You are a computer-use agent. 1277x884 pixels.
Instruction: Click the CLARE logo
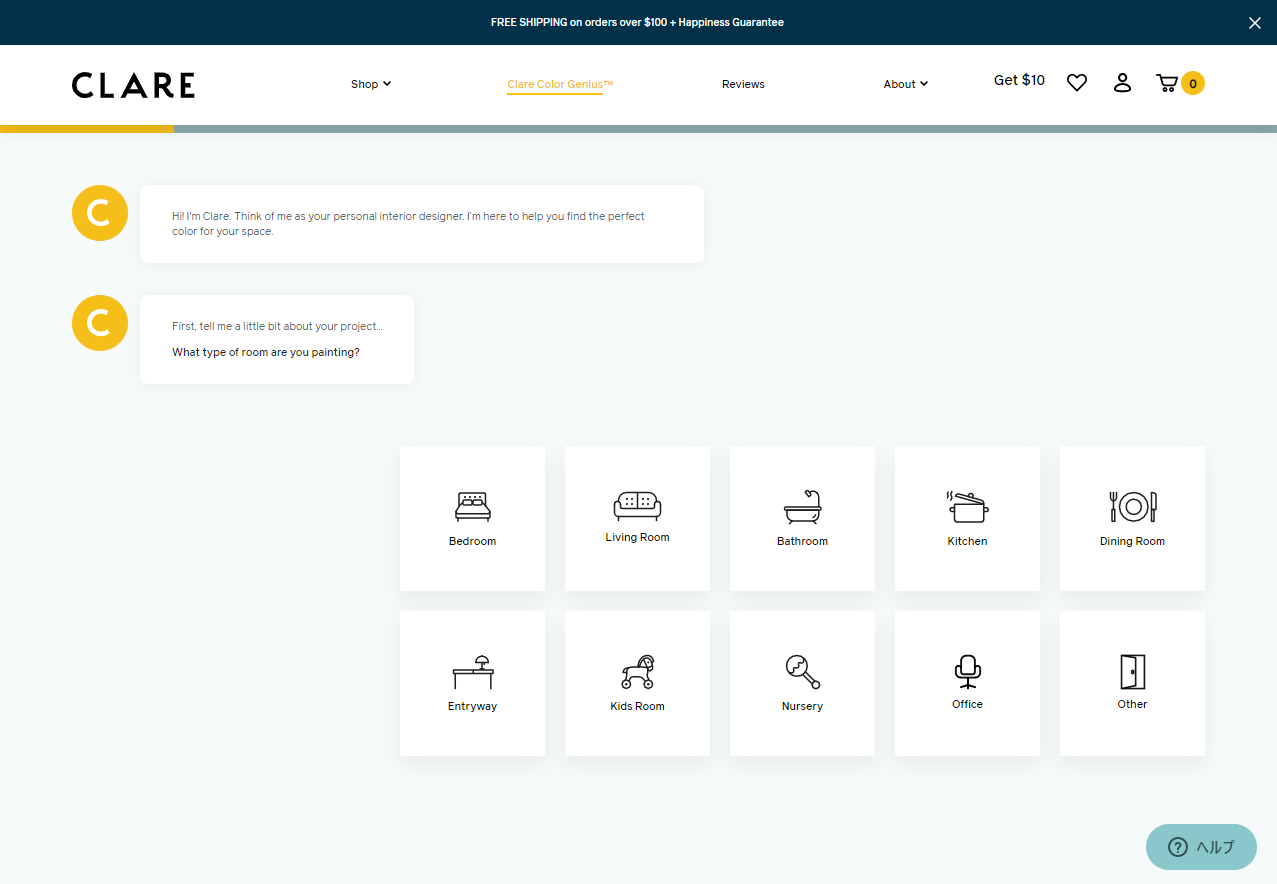133,85
